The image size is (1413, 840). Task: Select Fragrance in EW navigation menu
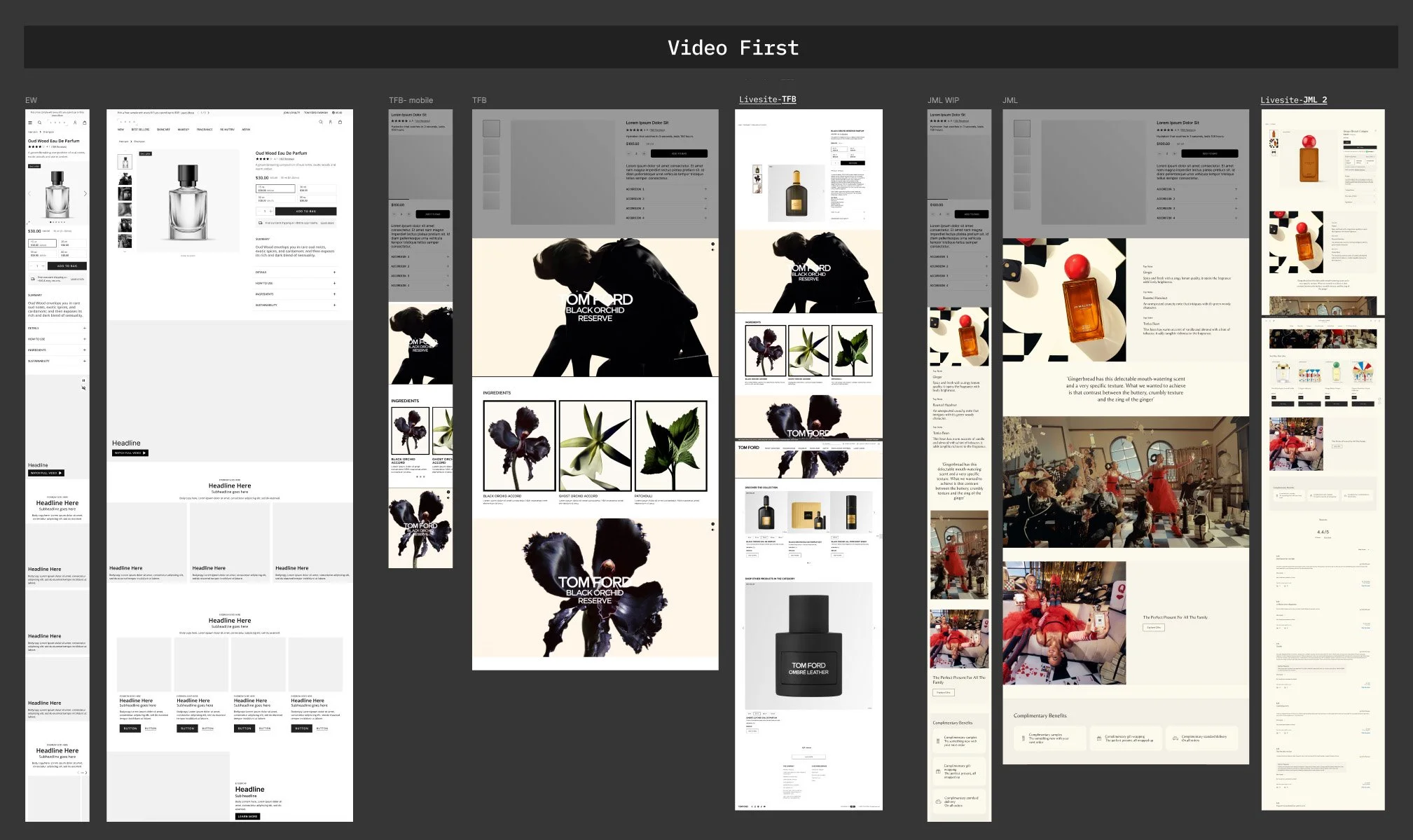(x=205, y=130)
